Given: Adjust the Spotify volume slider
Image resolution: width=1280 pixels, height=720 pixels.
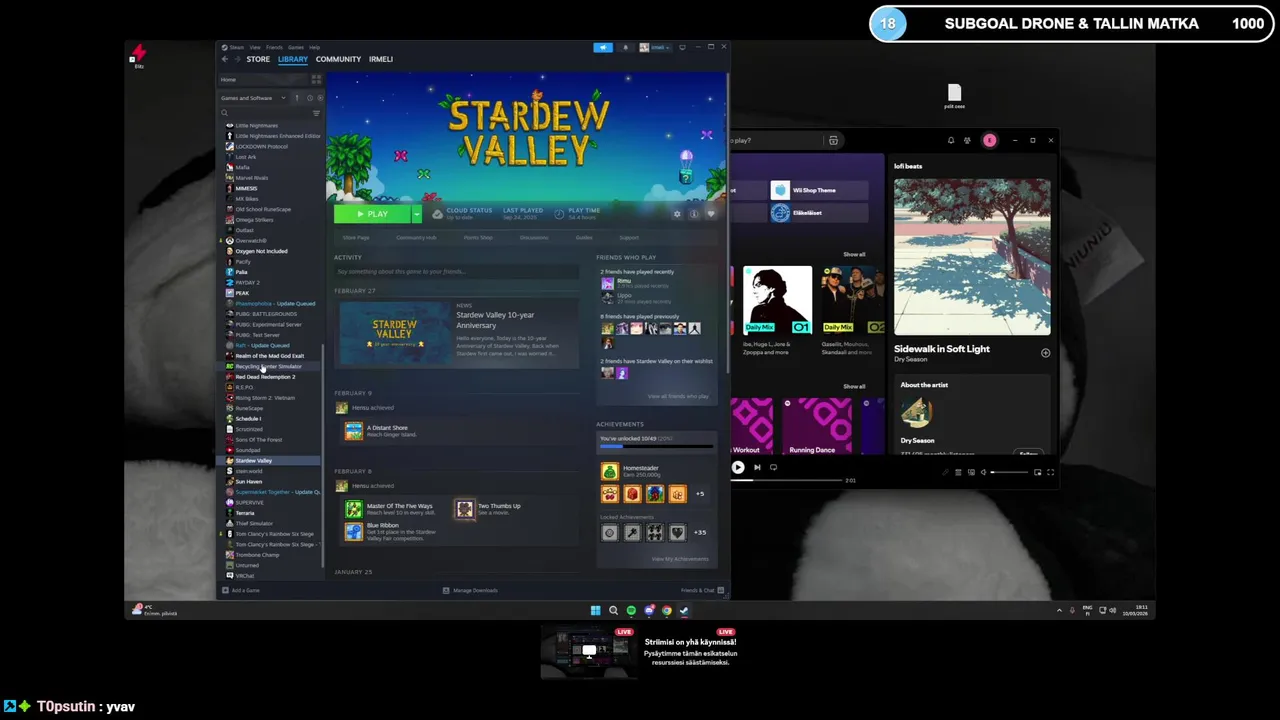Looking at the screenshot, I should (1009, 472).
